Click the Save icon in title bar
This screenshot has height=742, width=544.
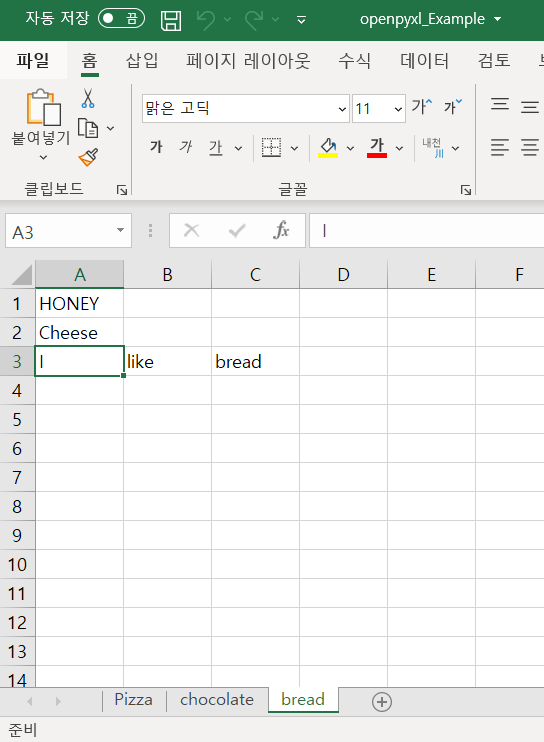pyautogui.click(x=171, y=20)
